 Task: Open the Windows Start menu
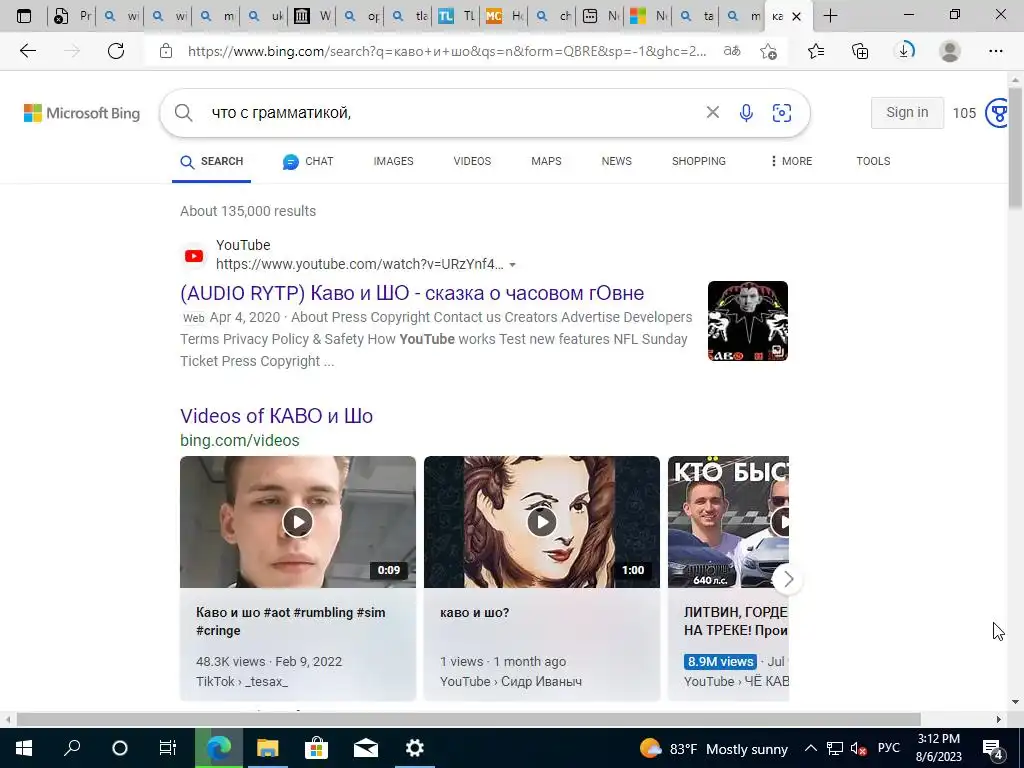pyautogui.click(x=24, y=748)
